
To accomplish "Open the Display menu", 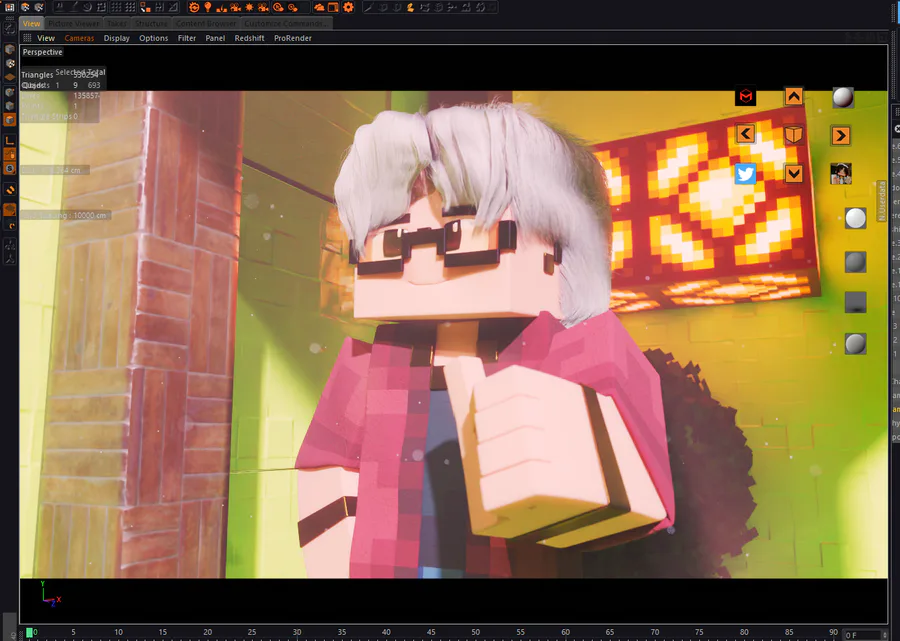I will tap(117, 38).
